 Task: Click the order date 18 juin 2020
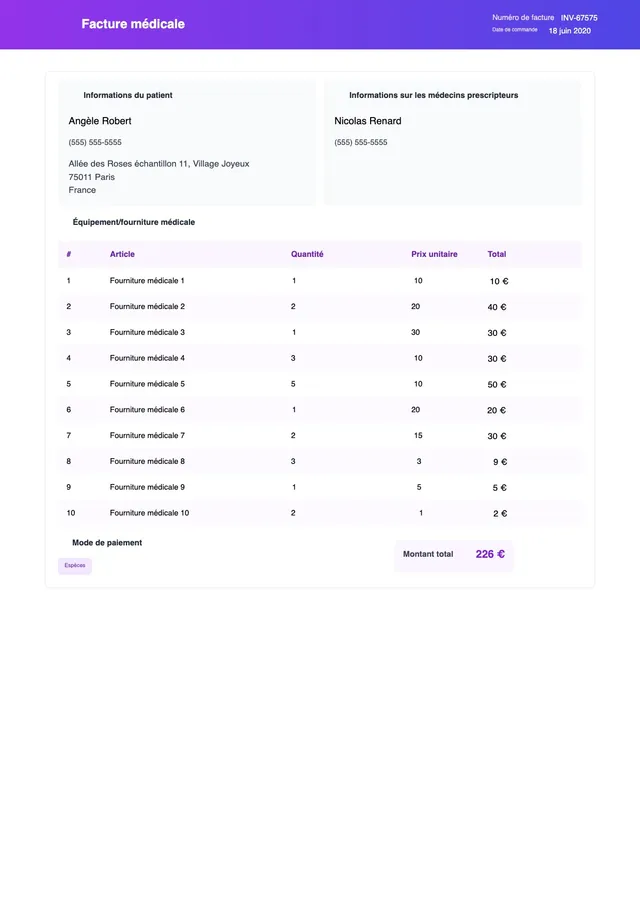pos(569,31)
